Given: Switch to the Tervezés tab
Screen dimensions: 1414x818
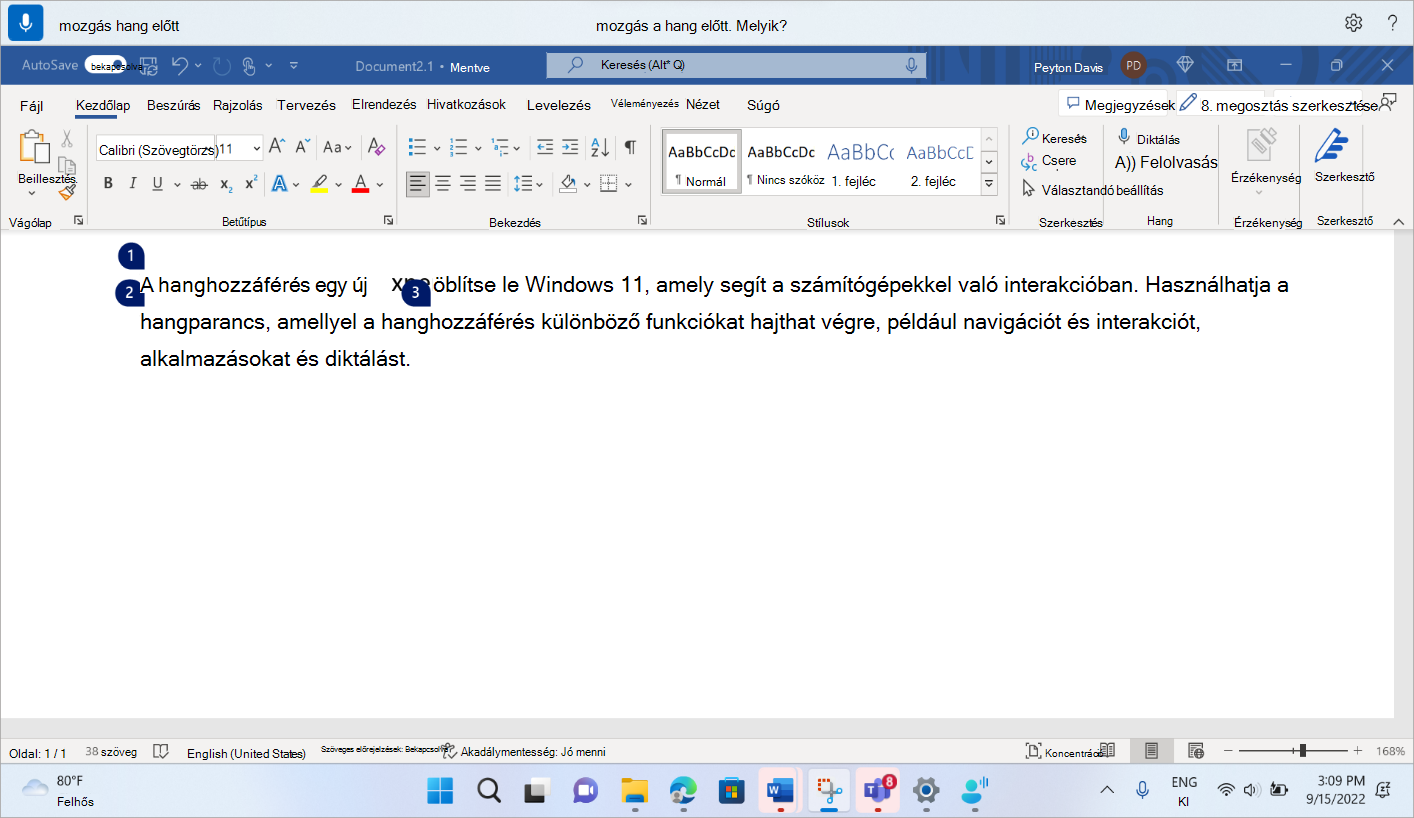Looking at the screenshot, I should pos(307,105).
